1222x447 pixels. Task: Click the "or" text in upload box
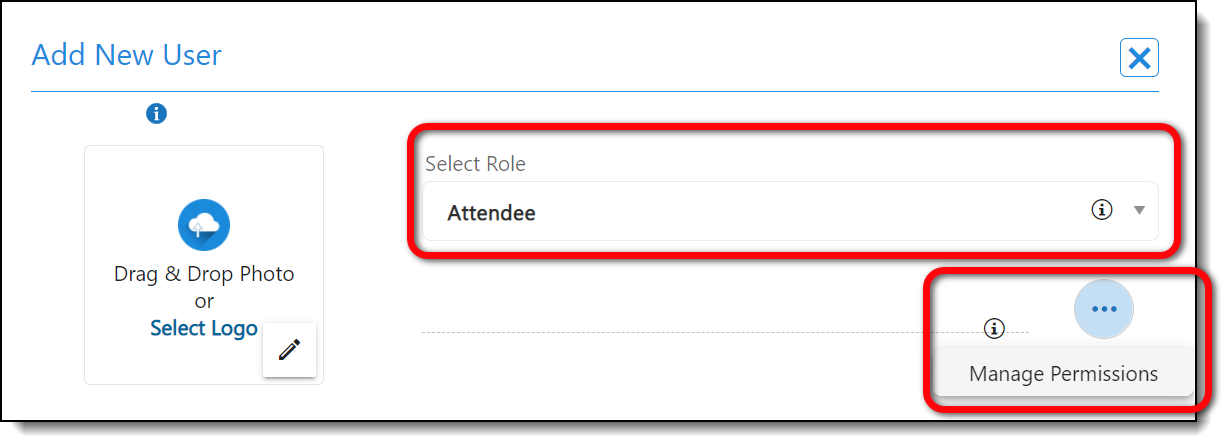(x=204, y=301)
